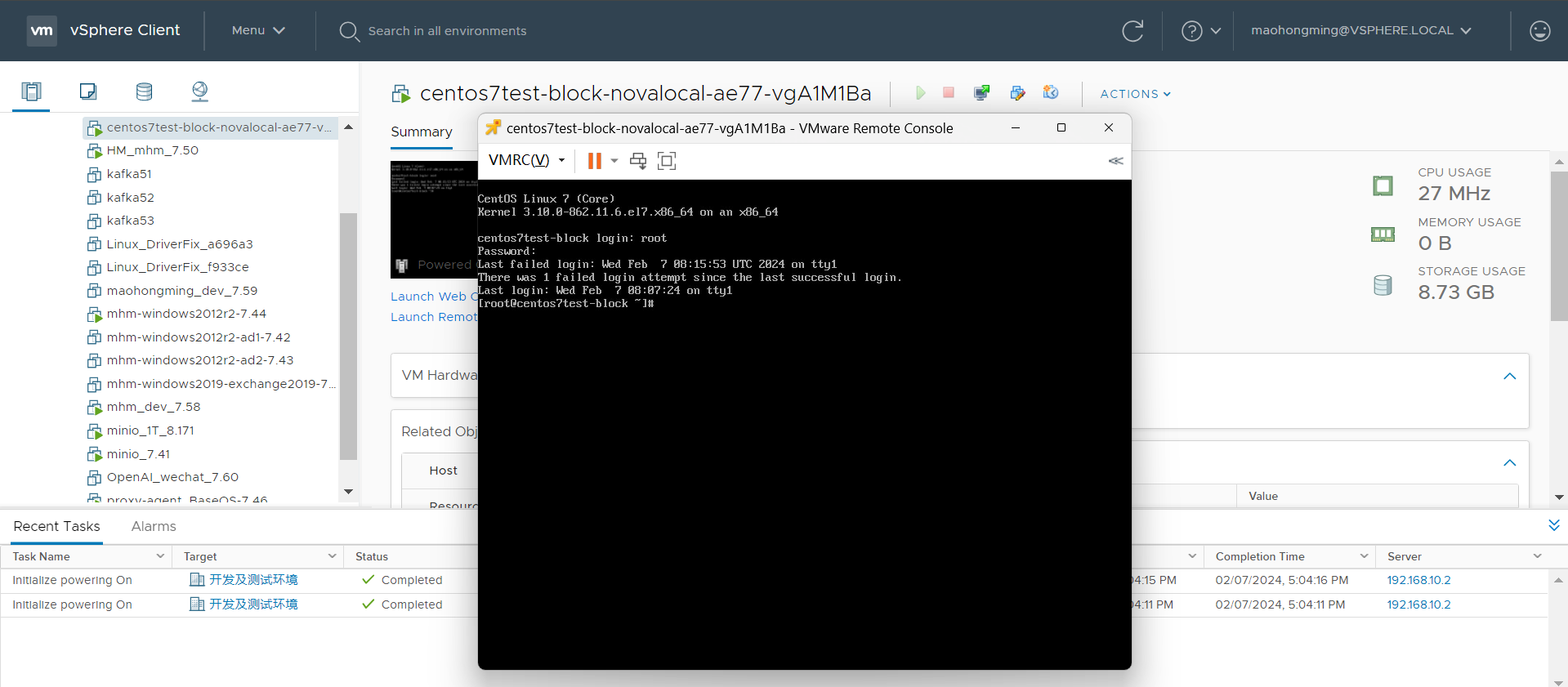Open target link in second task row
This screenshot has height=687, width=1568.
253,604
